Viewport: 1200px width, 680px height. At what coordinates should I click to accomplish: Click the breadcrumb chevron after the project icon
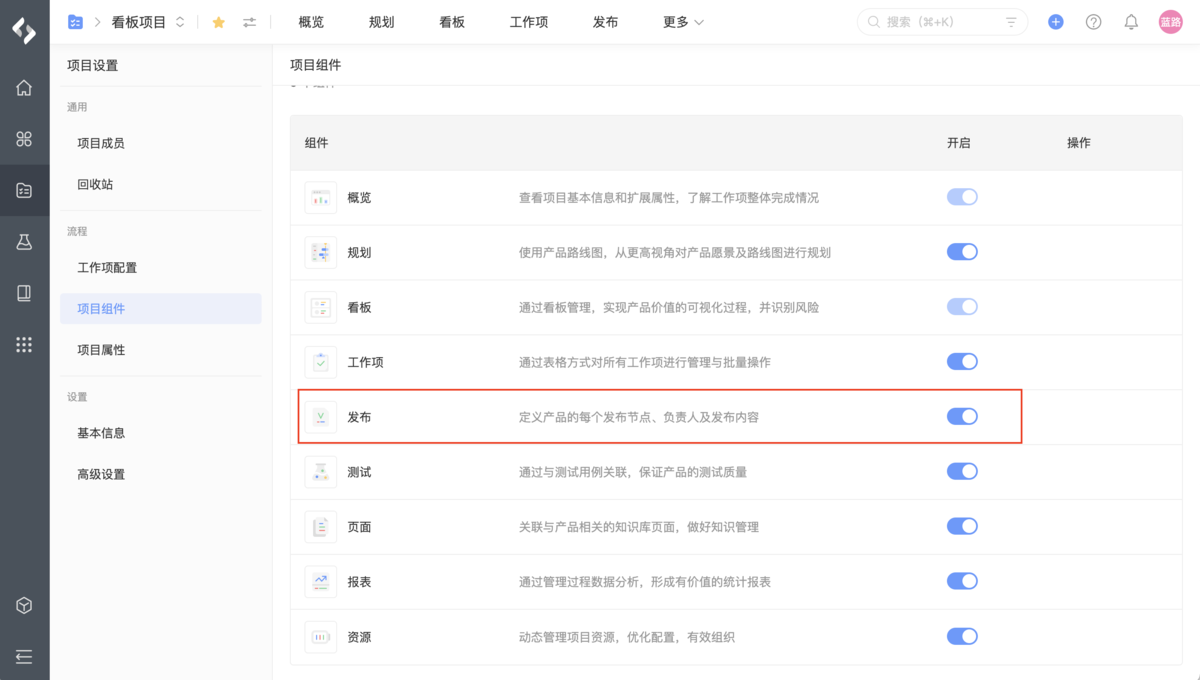(x=96, y=21)
